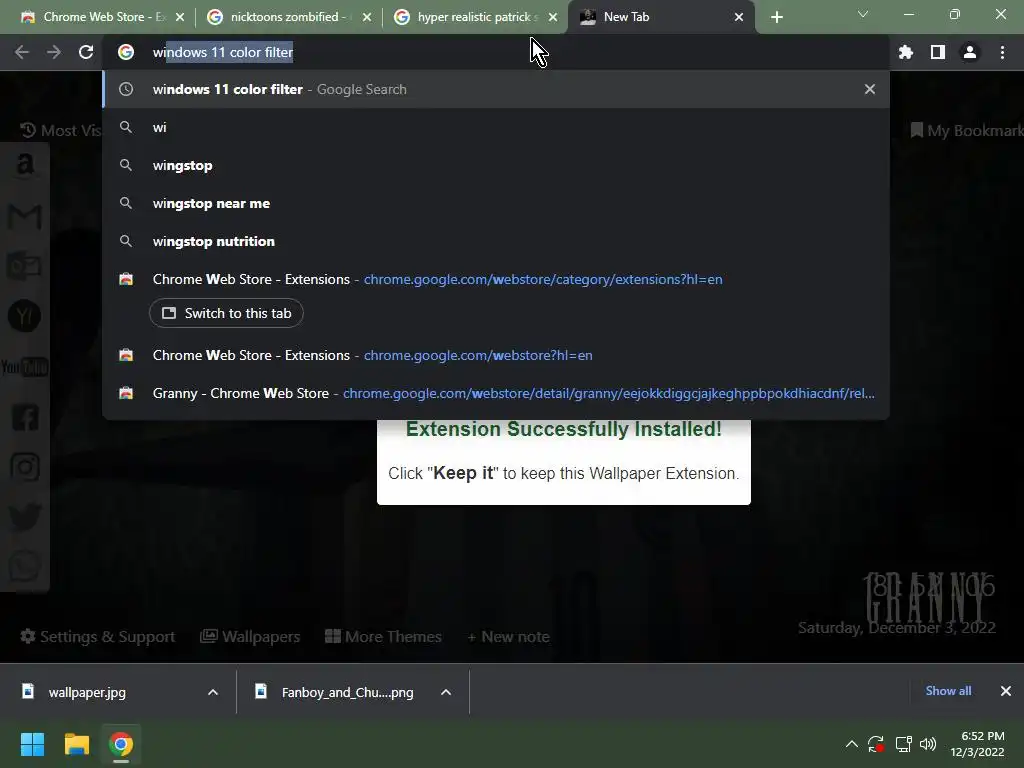The image size is (1024, 768).
Task: Open the Most Visited list
Action: (x=61, y=131)
